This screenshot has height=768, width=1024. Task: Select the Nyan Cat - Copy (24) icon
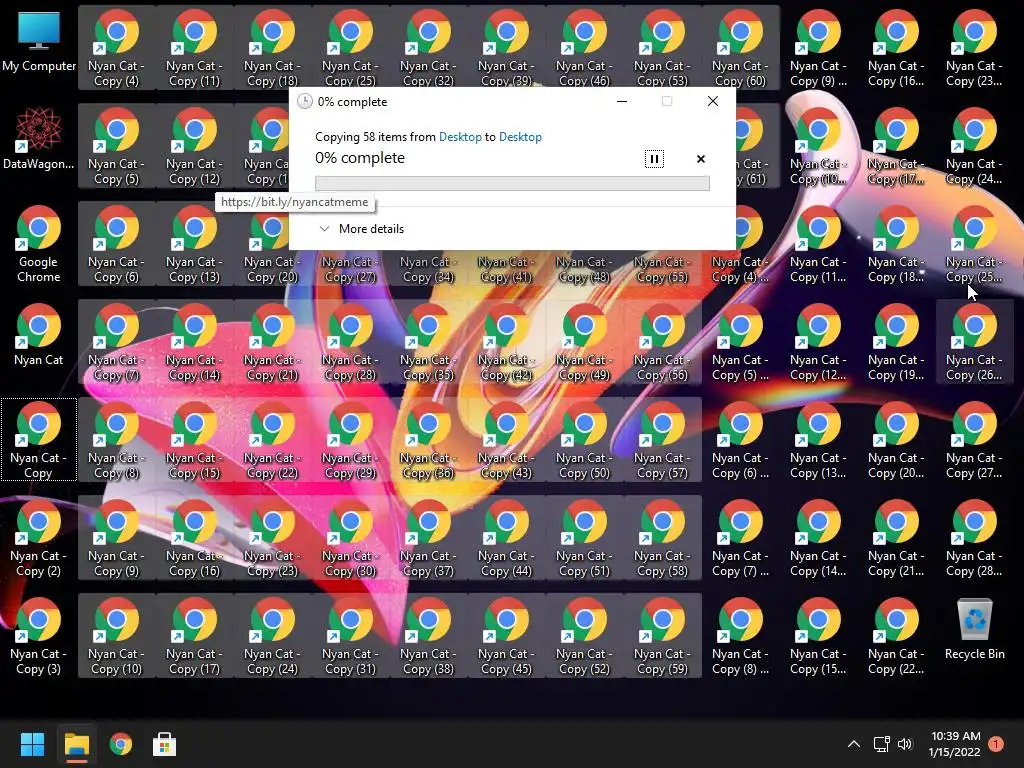pos(272,635)
